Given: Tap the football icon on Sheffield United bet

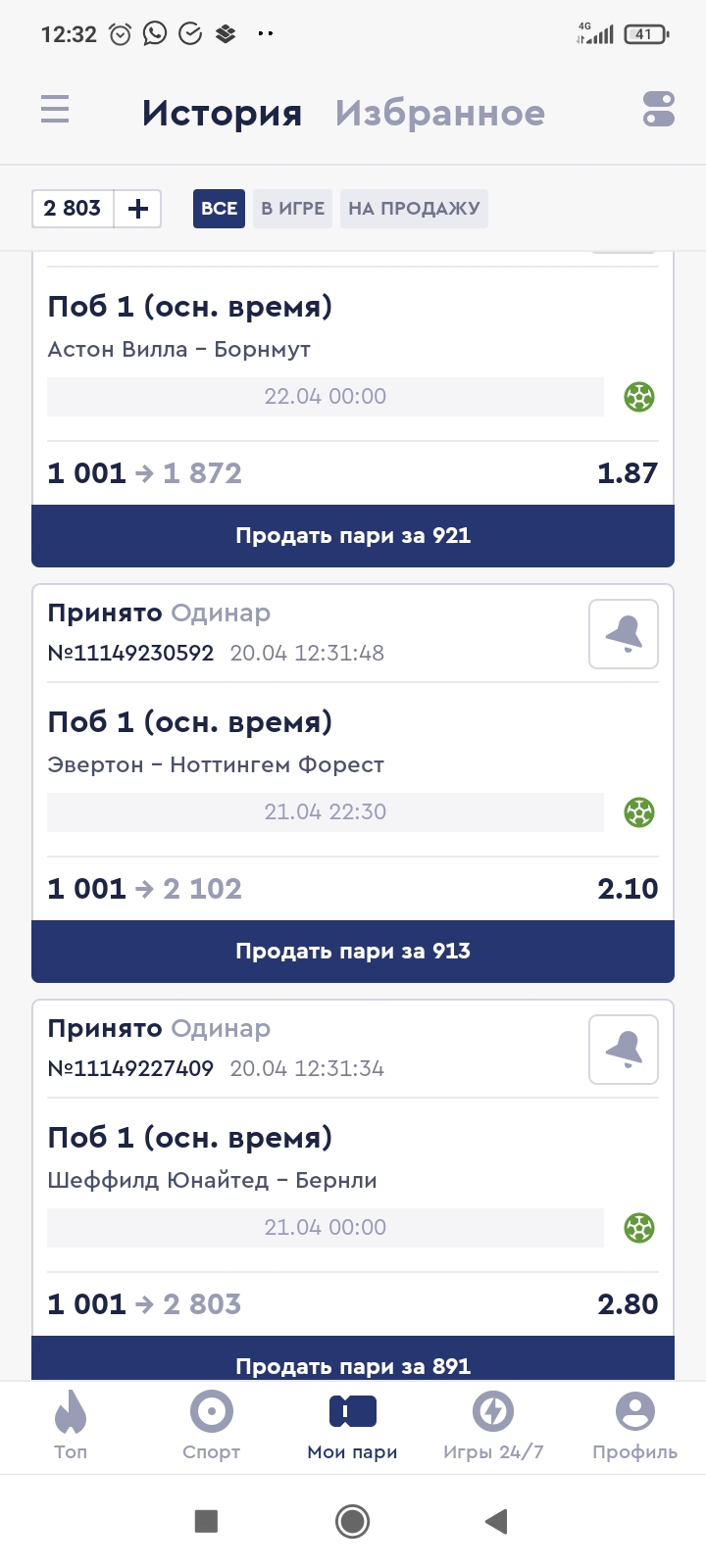Looking at the screenshot, I should pyautogui.click(x=639, y=1228).
